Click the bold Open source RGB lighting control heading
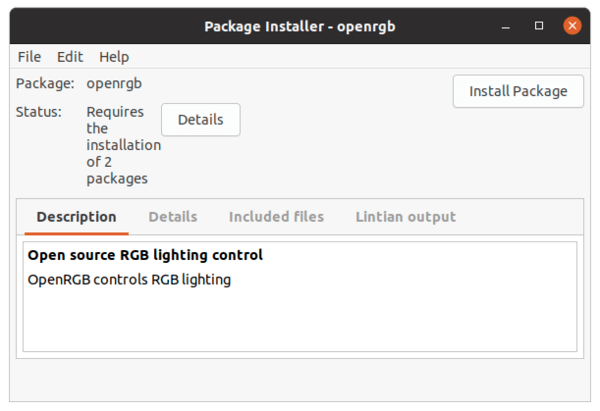 (145, 255)
